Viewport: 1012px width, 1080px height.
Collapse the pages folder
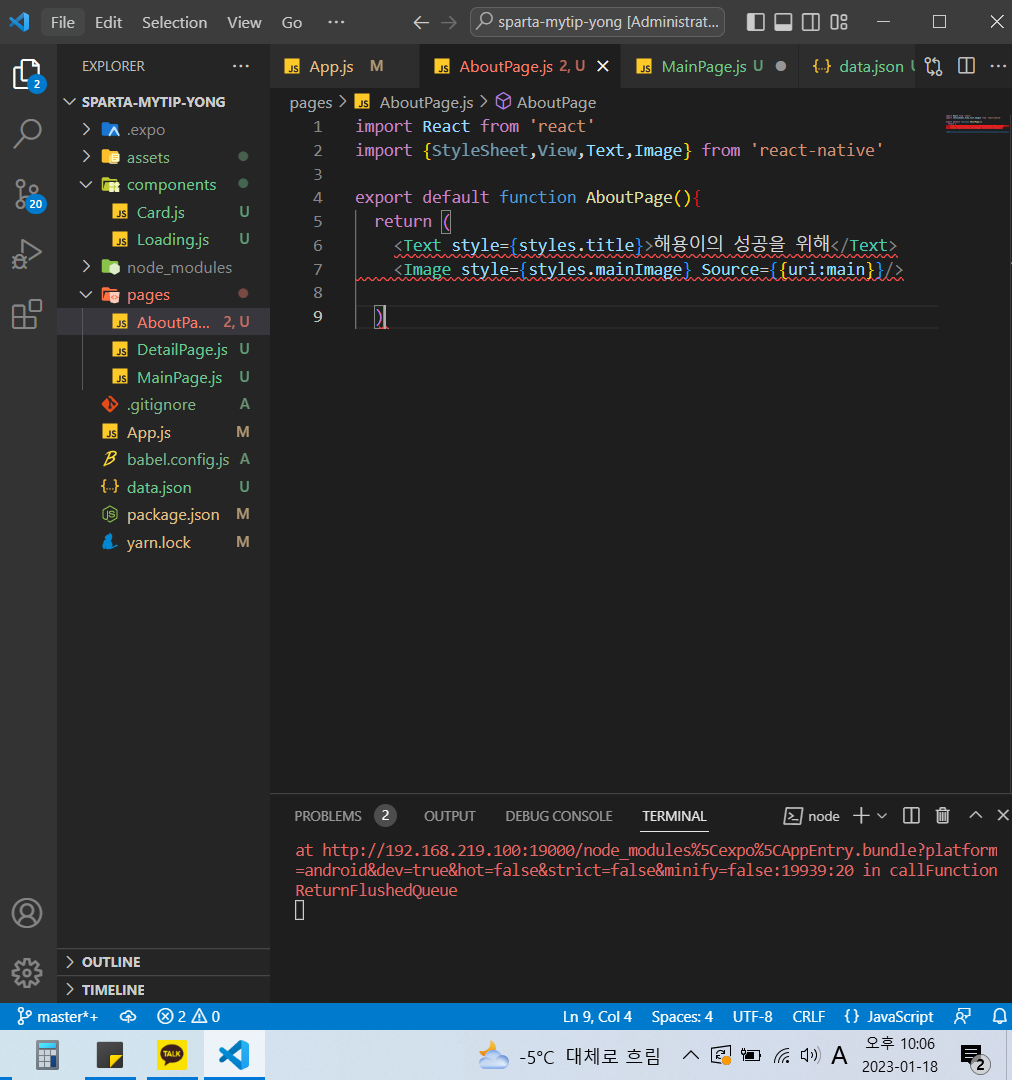[x=163, y=295]
